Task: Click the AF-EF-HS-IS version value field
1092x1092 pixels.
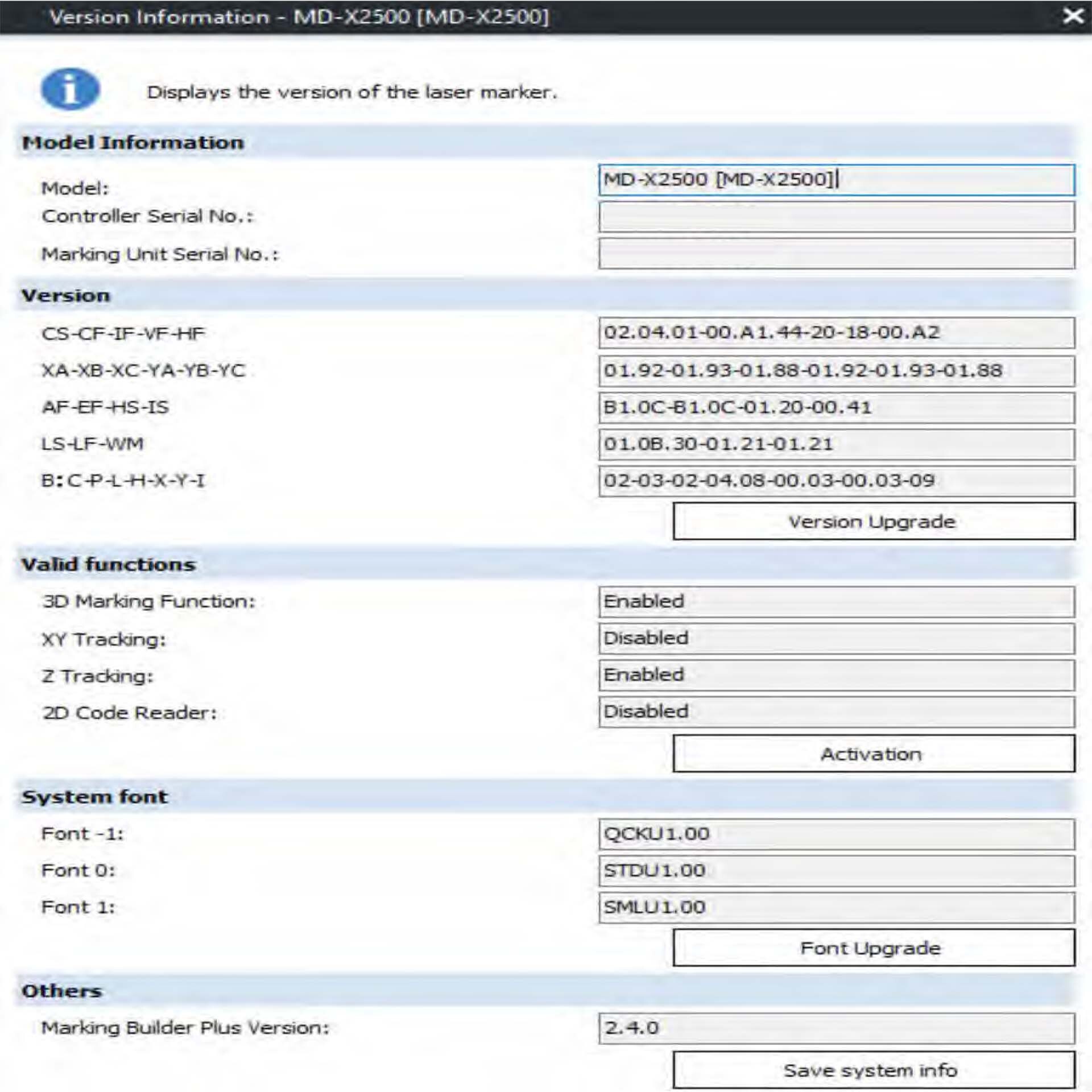Action: pyautogui.click(x=837, y=408)
